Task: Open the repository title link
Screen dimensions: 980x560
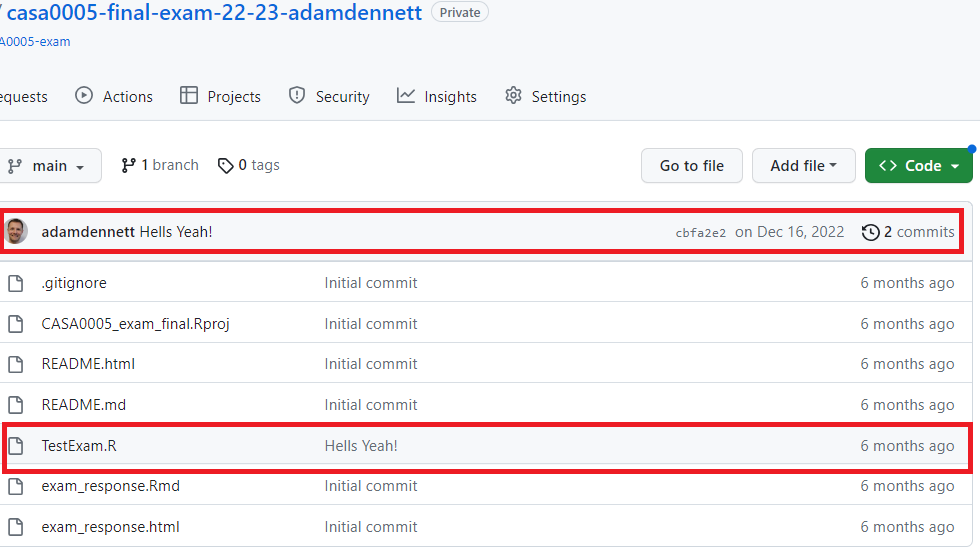Action: tap(214, 14)
